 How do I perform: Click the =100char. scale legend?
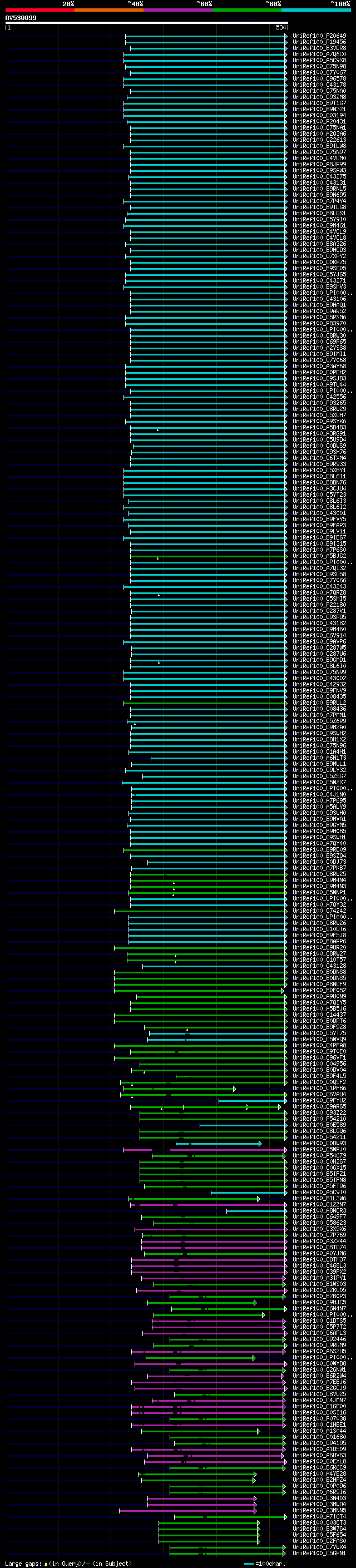[265, 1564]
